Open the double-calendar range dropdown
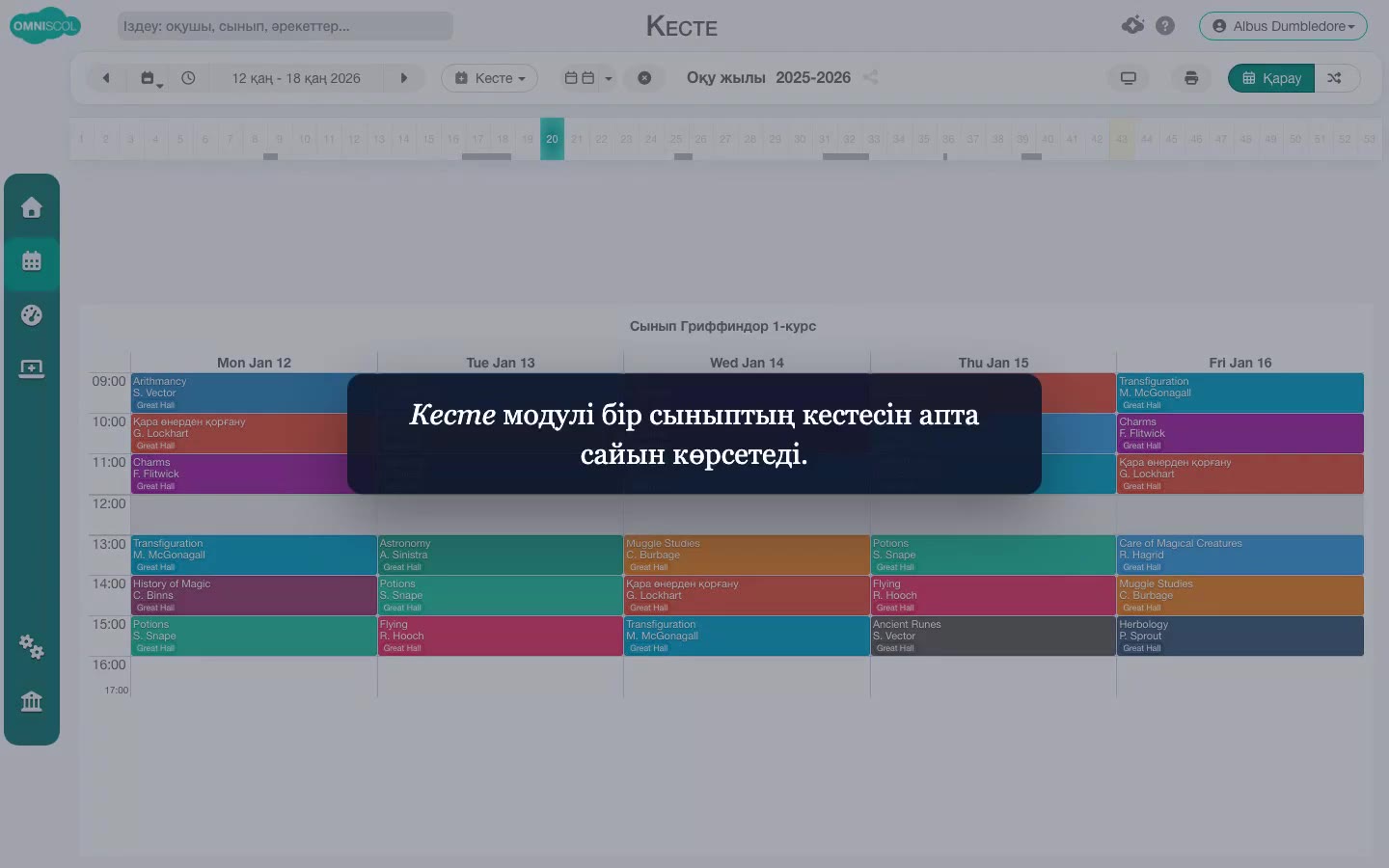This screenshot has width=1389, height=868. coord(587,78)
